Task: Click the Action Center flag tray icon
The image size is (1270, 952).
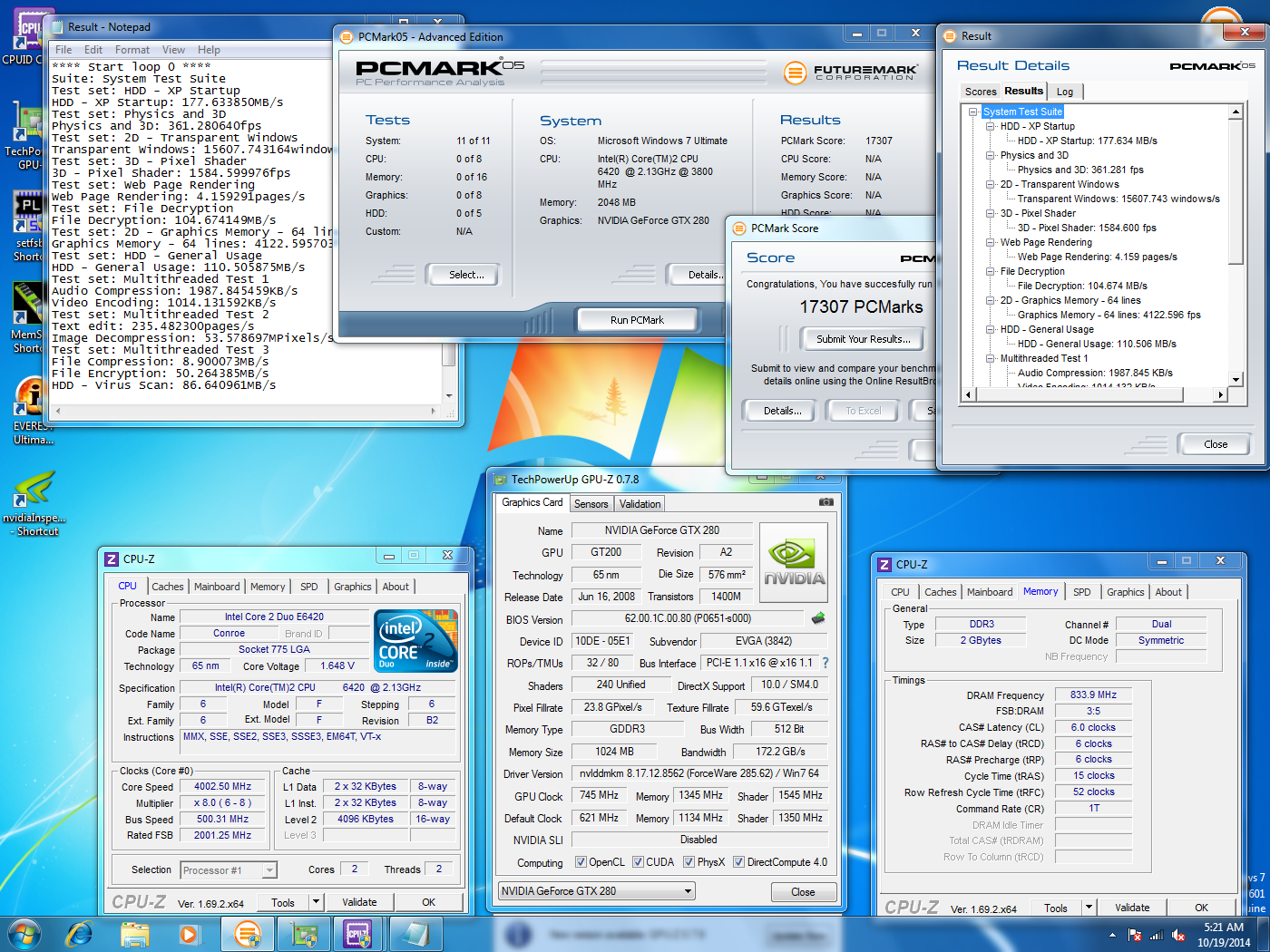Action: [1134, 935]
